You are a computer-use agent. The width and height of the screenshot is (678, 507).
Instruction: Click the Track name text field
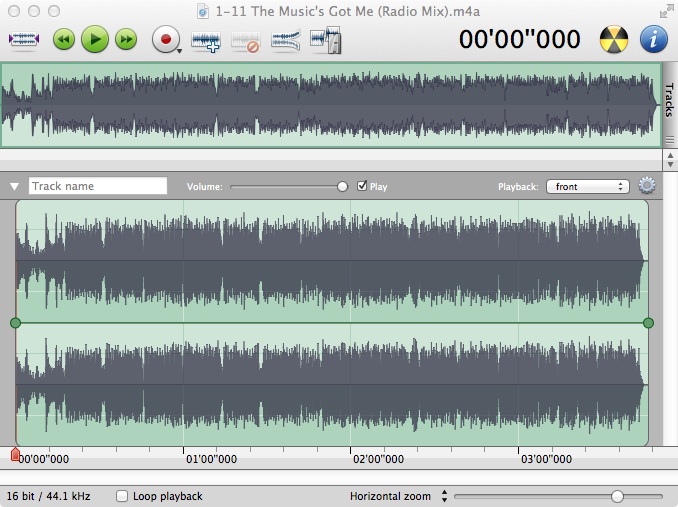tap(98, 186)
